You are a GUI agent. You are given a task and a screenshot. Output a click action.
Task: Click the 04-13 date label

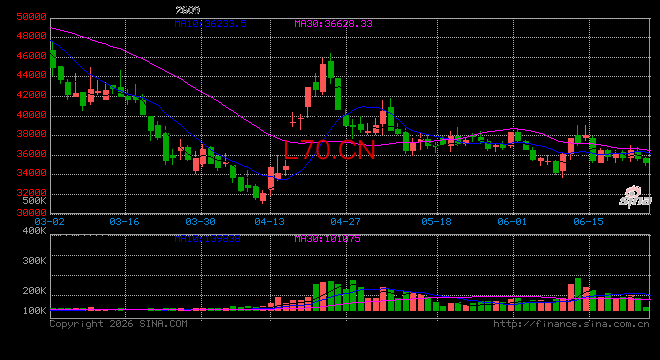[x=270, y=221]
